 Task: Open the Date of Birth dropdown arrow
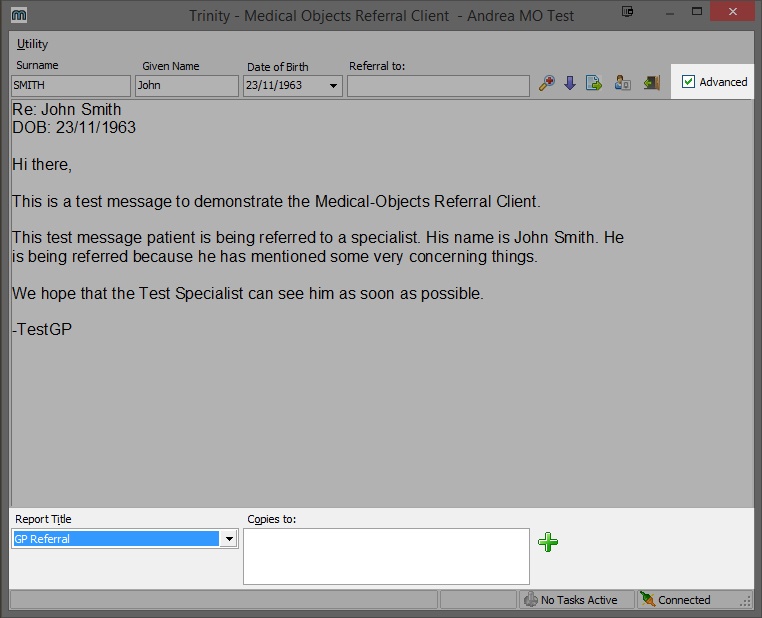(333, 86)
